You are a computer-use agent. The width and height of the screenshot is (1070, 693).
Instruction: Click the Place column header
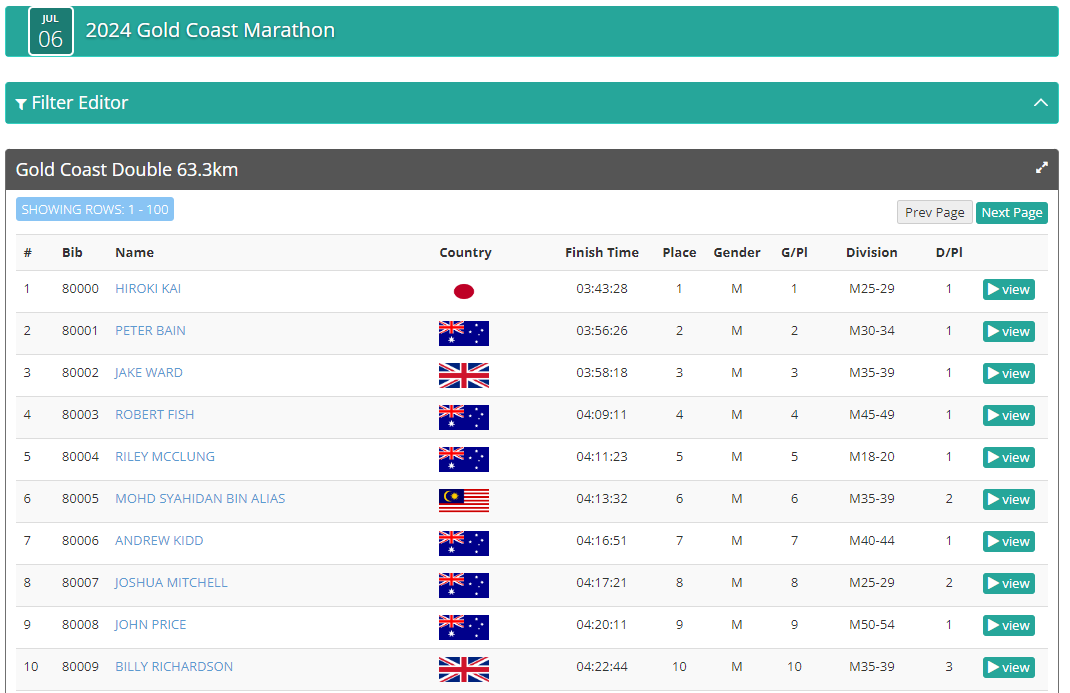(679, 252)
